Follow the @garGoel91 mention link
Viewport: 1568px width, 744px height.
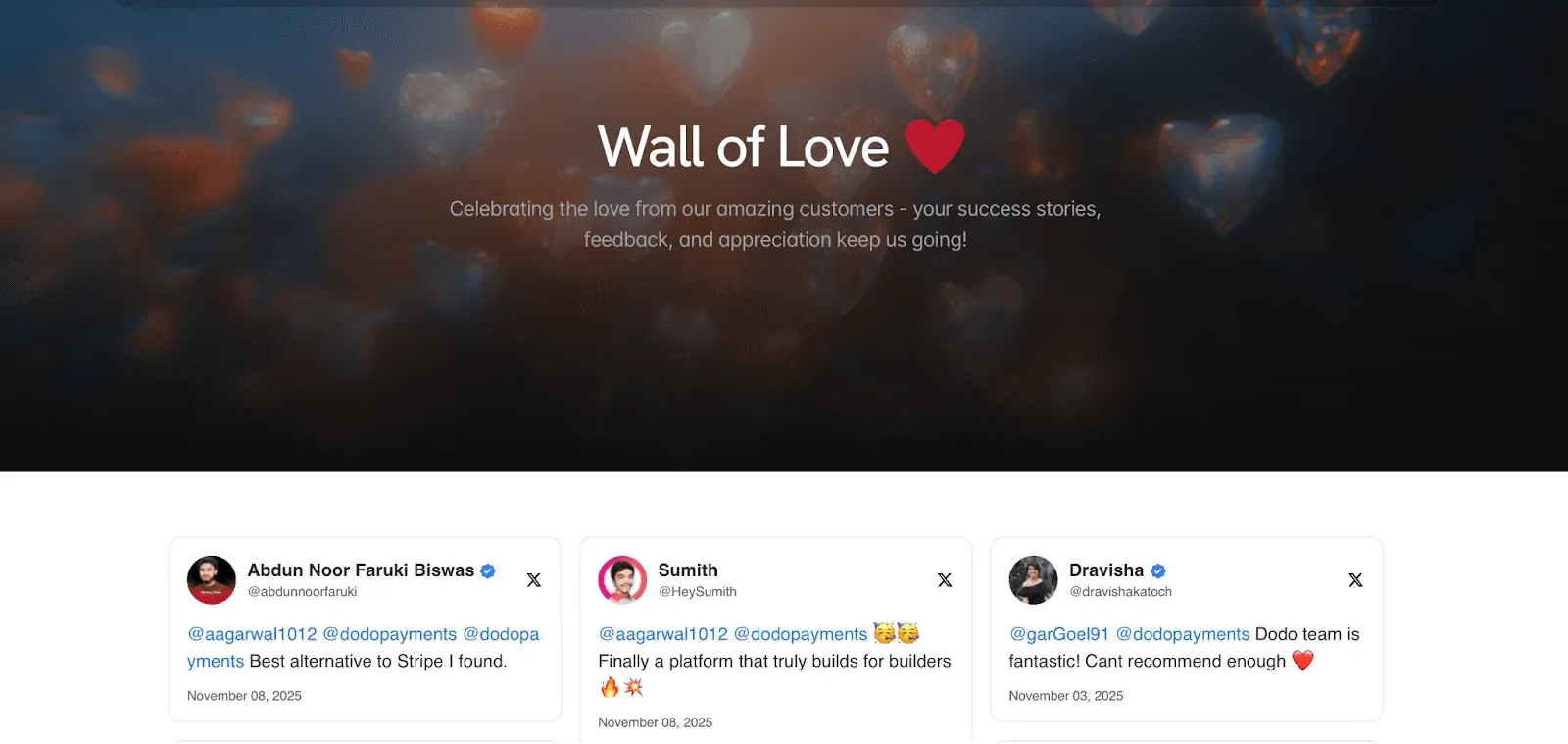[x=1059, y=634]
